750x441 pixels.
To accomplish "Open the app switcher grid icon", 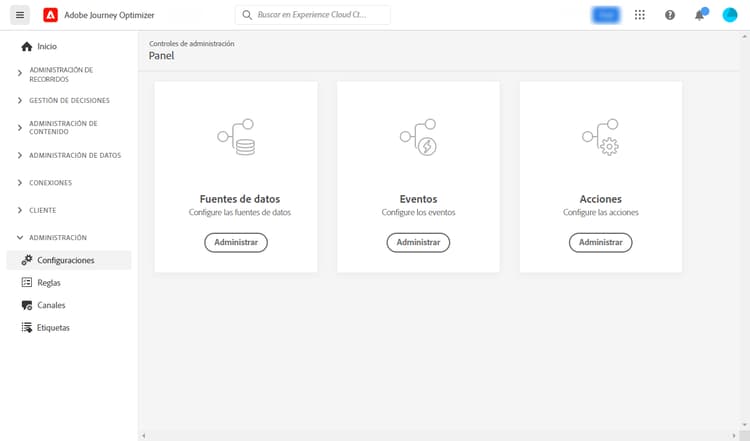I will pos(640,15).
